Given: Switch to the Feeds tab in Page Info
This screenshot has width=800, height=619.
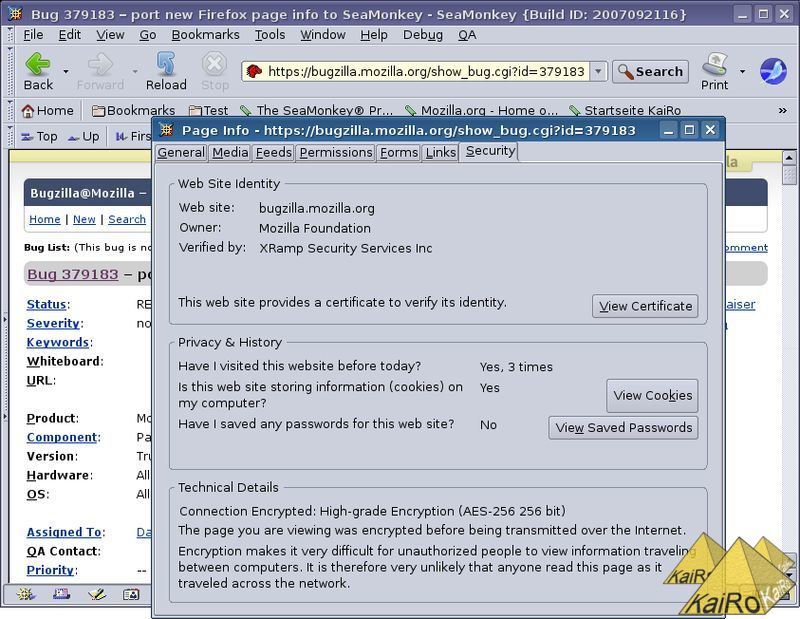Looking at the screenshot, I should tap(273, 153).
